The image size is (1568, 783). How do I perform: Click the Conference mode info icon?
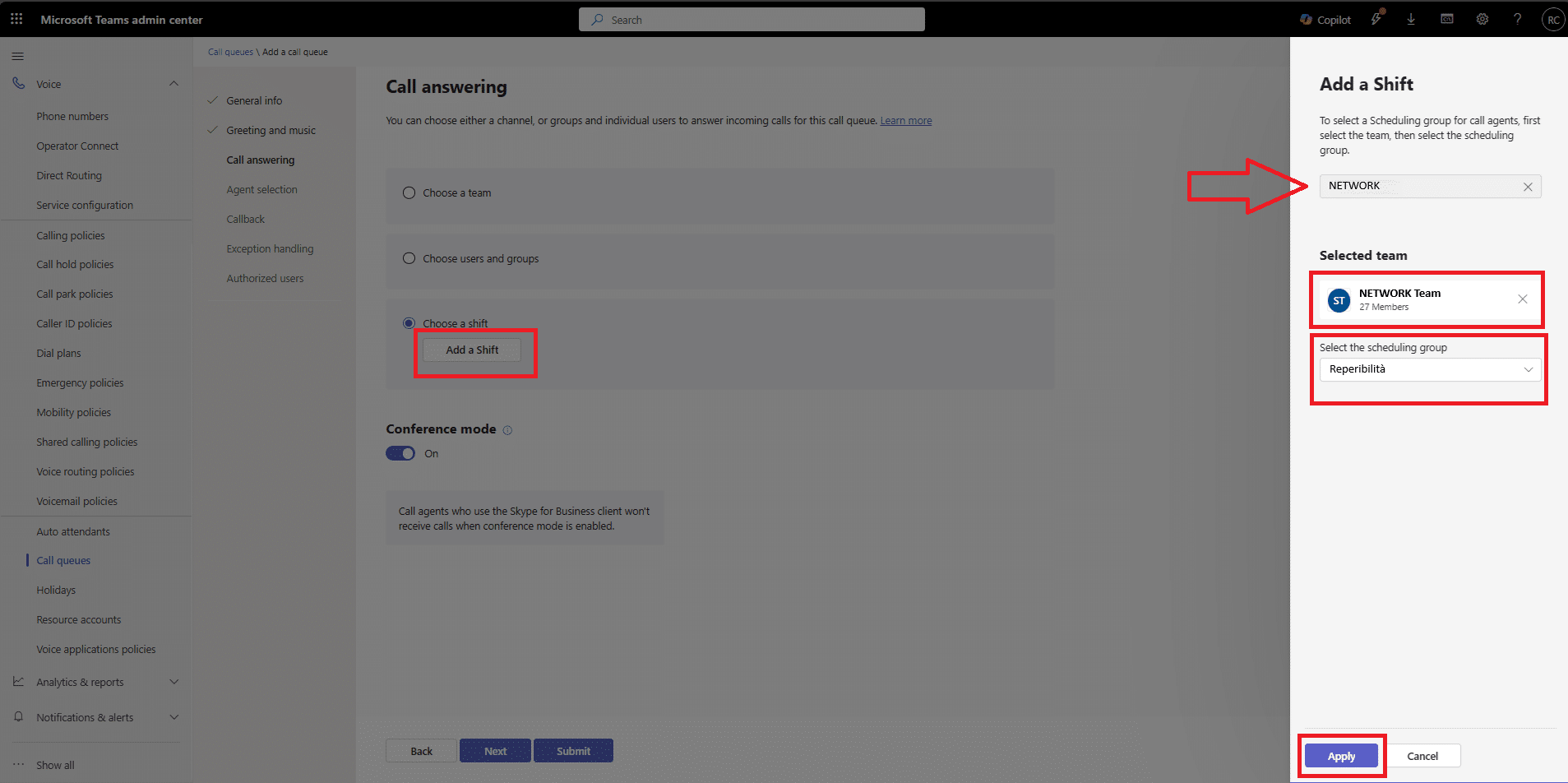pos(507,430)
